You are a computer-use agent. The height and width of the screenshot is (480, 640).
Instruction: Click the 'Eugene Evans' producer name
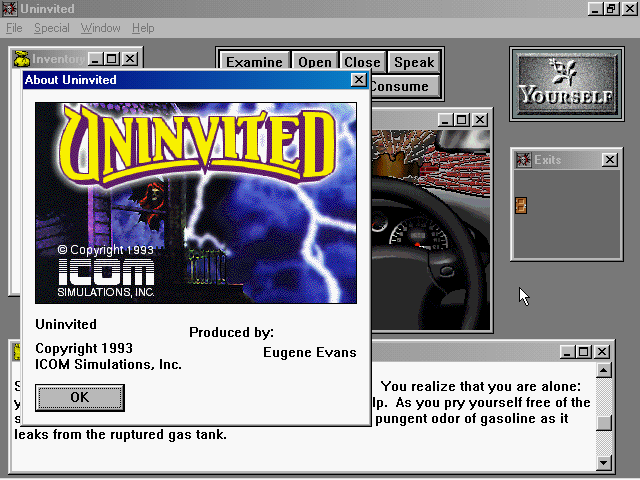pyautogui.click(x=309, y=352)
